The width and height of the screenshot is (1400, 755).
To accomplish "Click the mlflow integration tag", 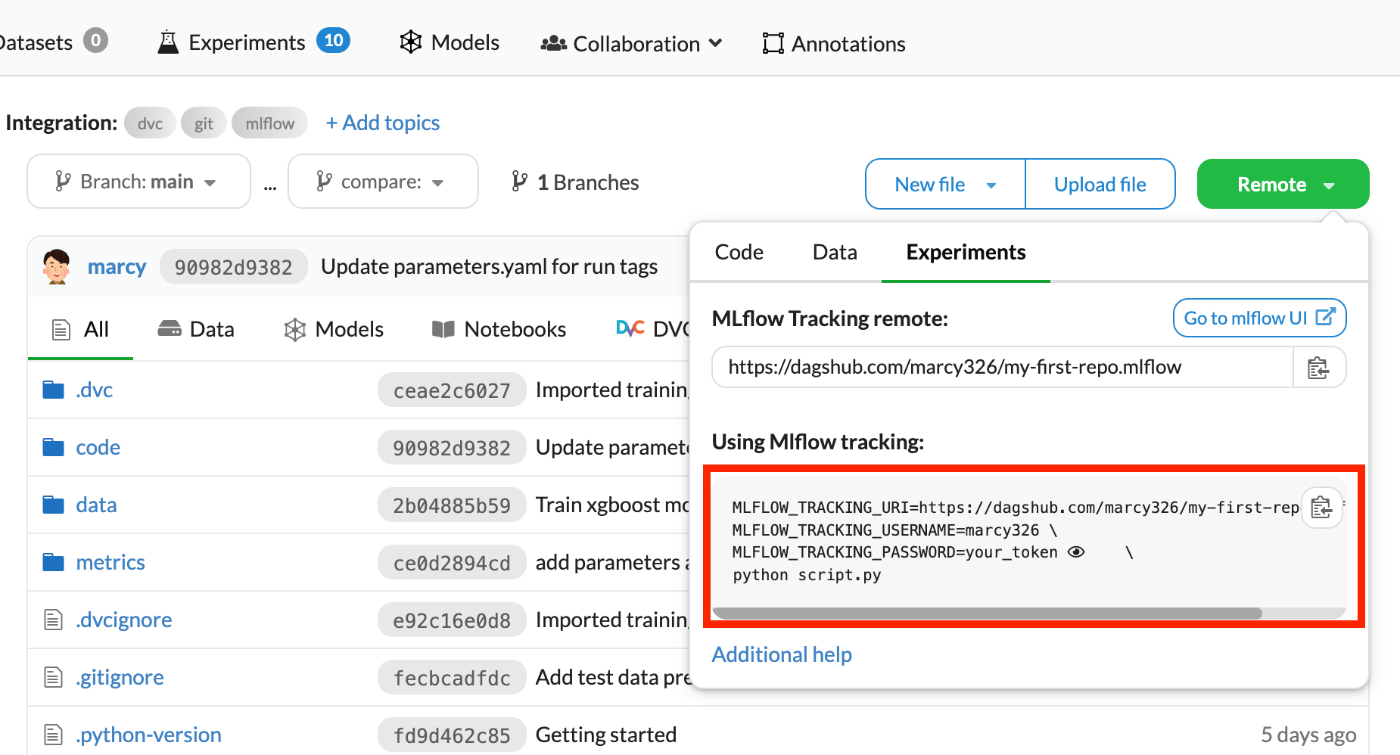I will (270, 123).
